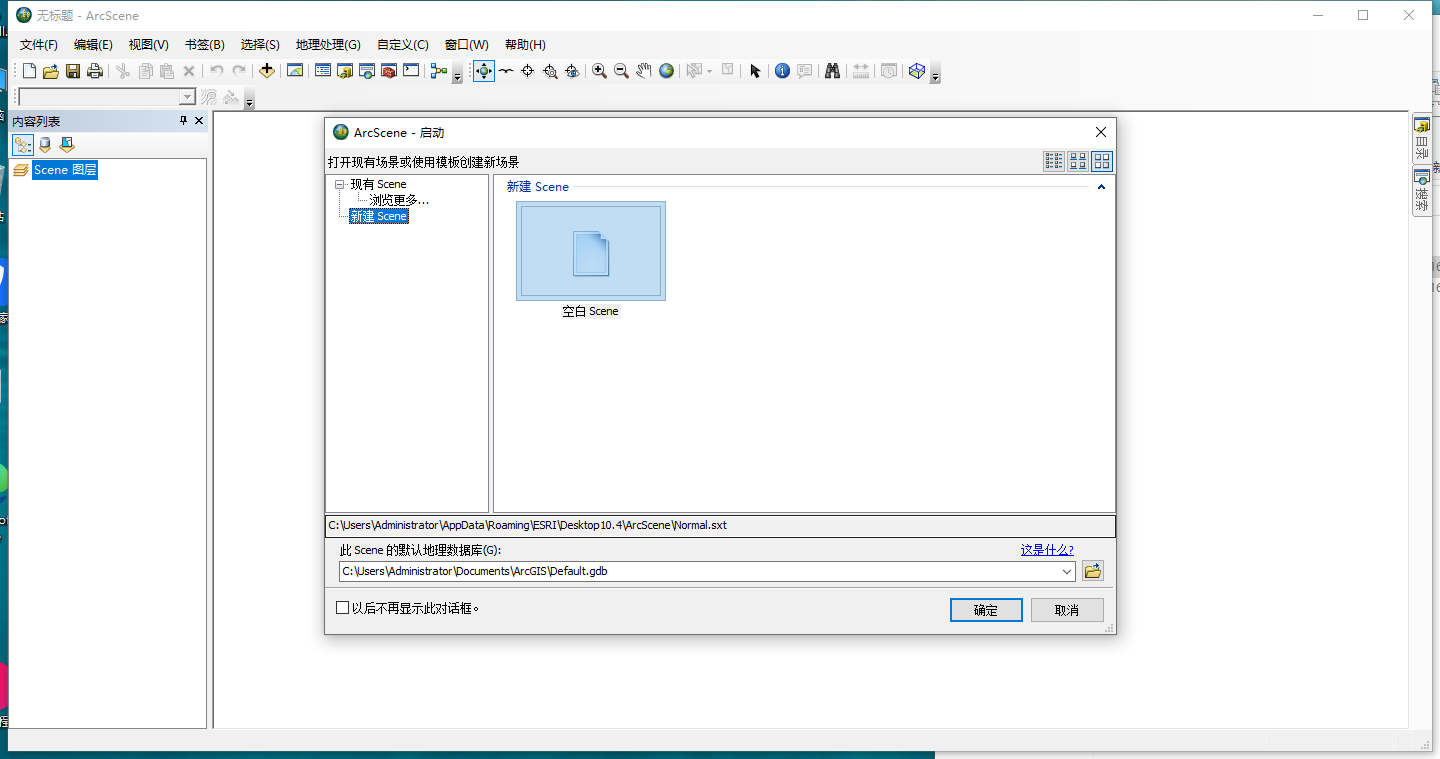
Task: Switch the template view to medium icons
Action: [1078, 161]
